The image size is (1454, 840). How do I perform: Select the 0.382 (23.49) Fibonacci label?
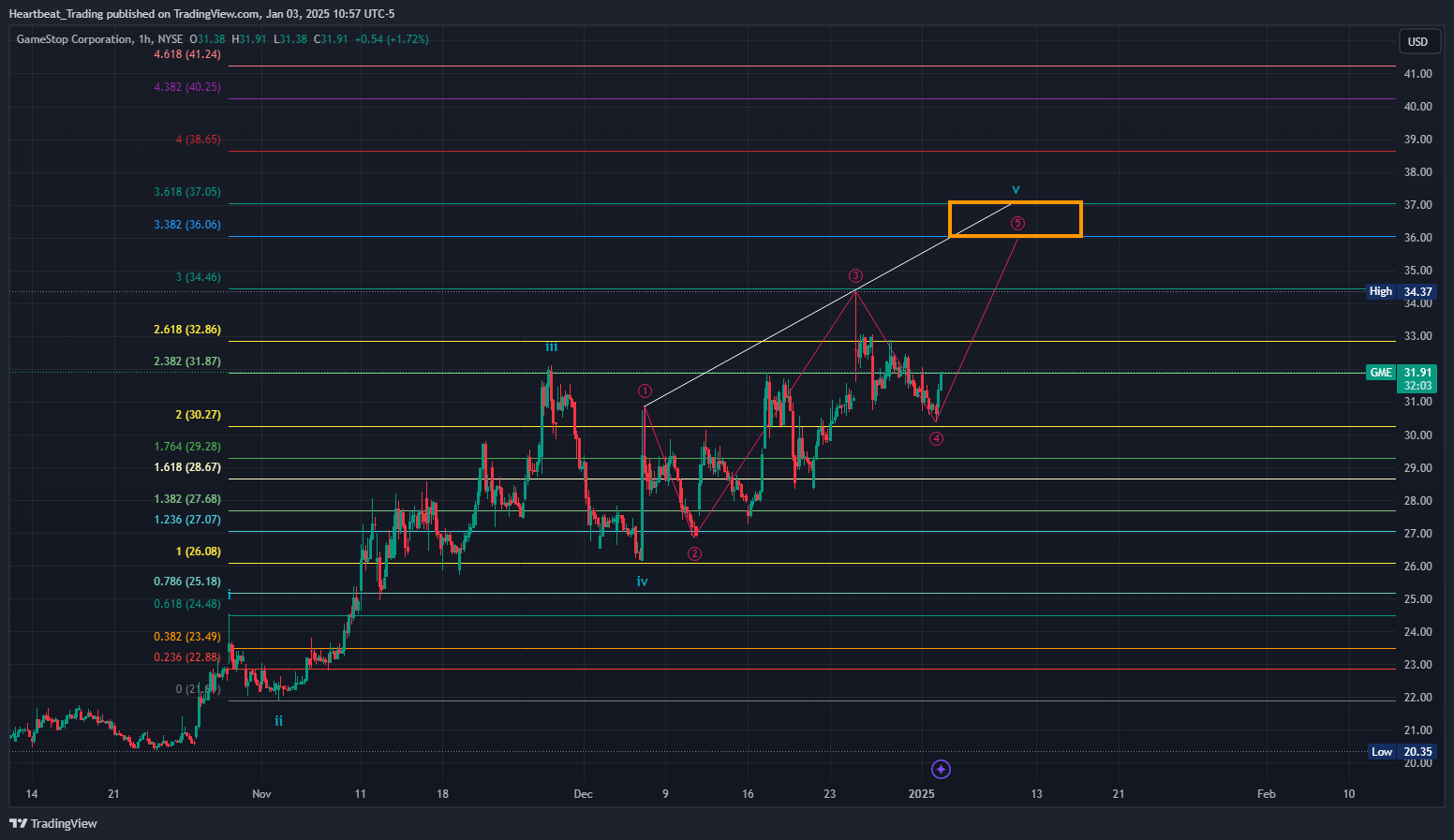tap(187, 637)
